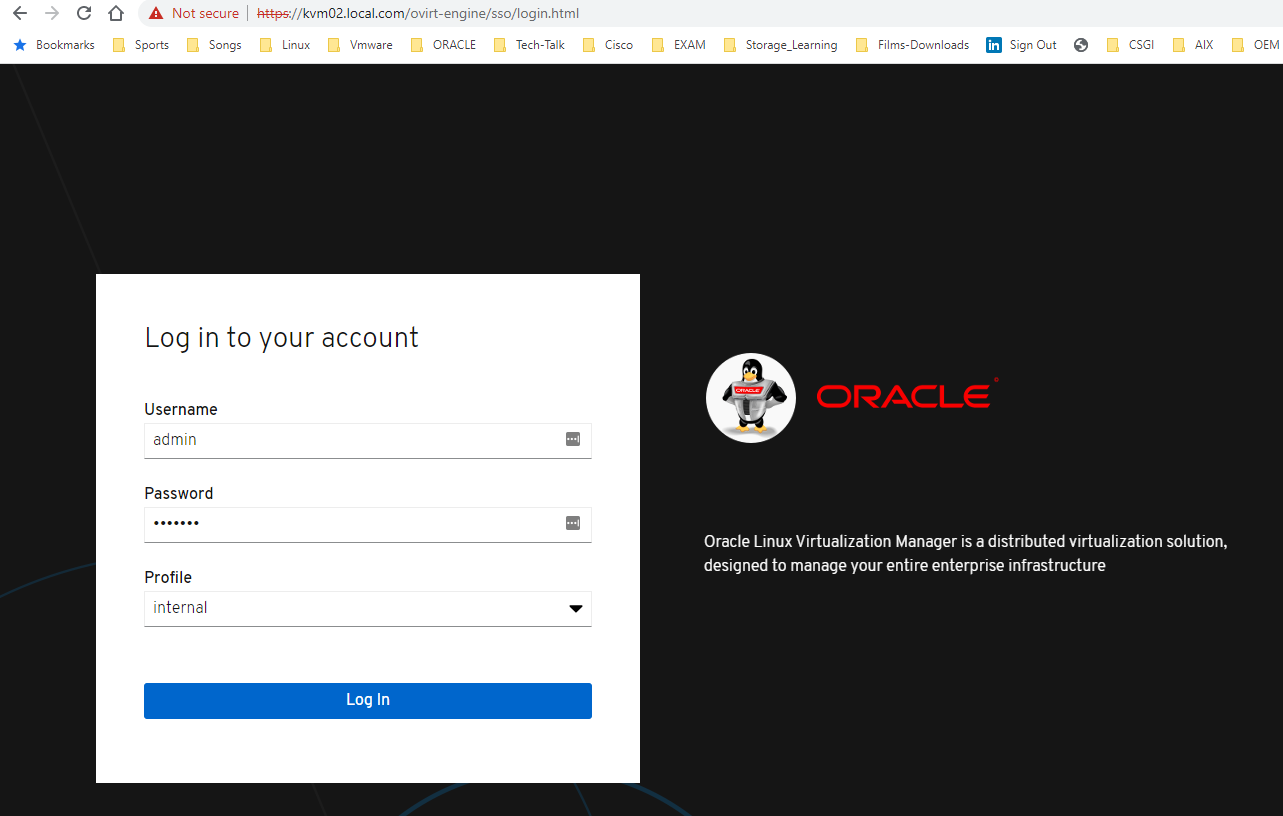1283x816 pixels.
Task: Open the EXAM bookmark folder
Action: pos(678,45)
